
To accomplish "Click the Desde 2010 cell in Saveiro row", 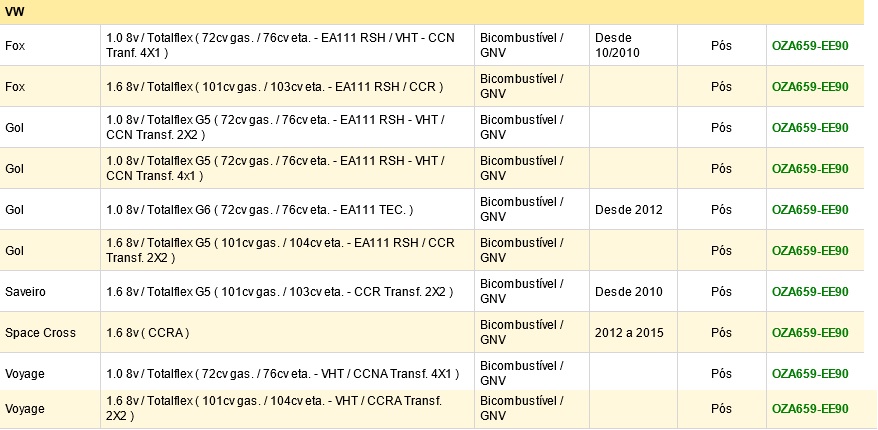I will tap(633, 292).
